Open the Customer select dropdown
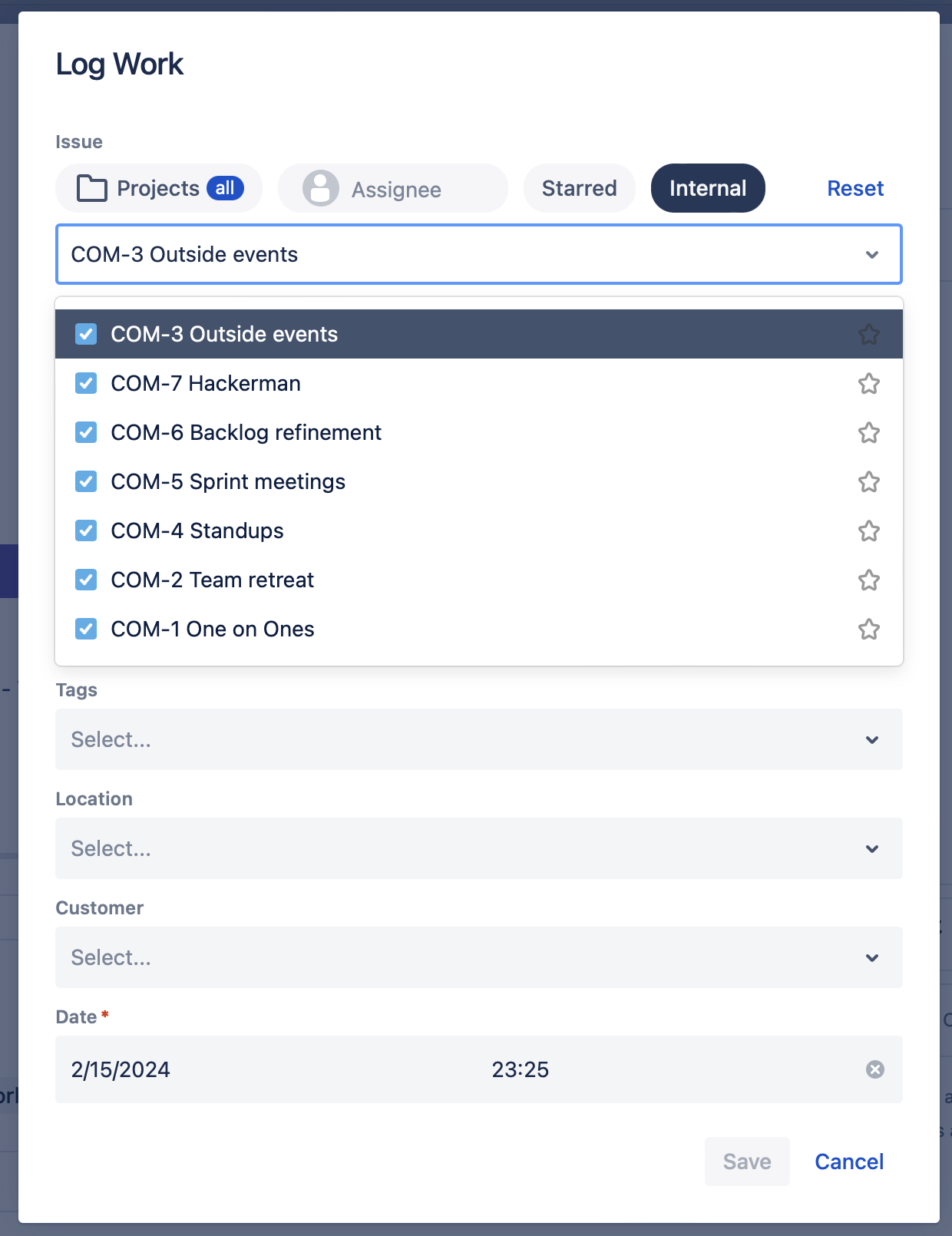The image size is (952, 1236). pyautogui.click(x=478, y=957)
